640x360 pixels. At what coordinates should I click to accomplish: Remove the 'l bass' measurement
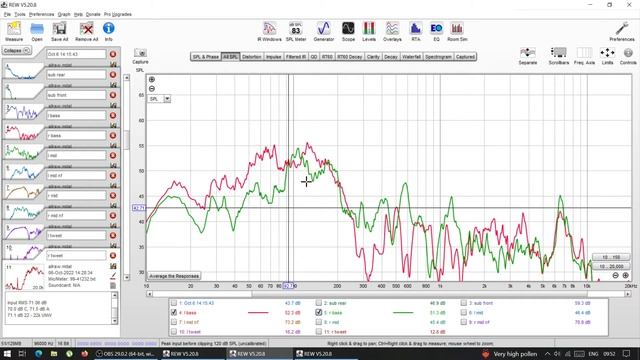point(113,115)
